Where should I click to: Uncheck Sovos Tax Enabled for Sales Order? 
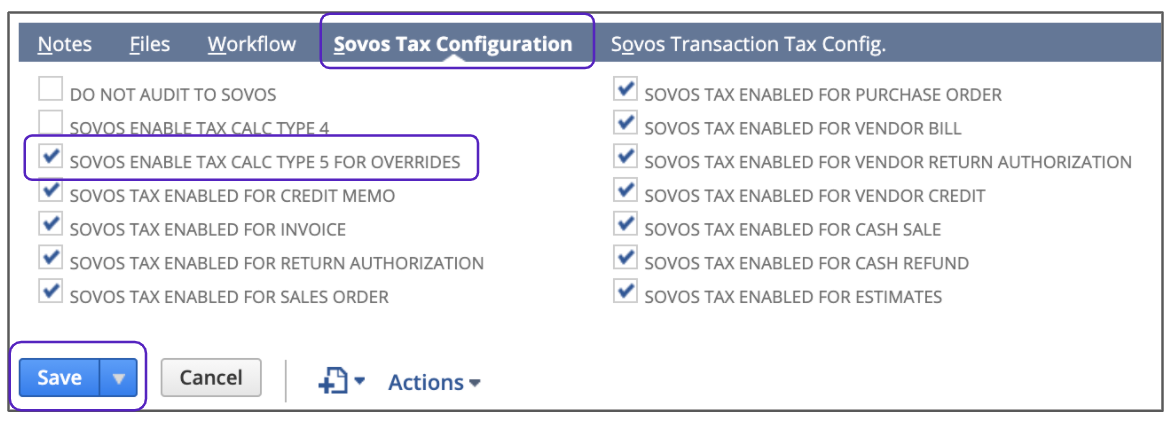[x=50, y=292]
